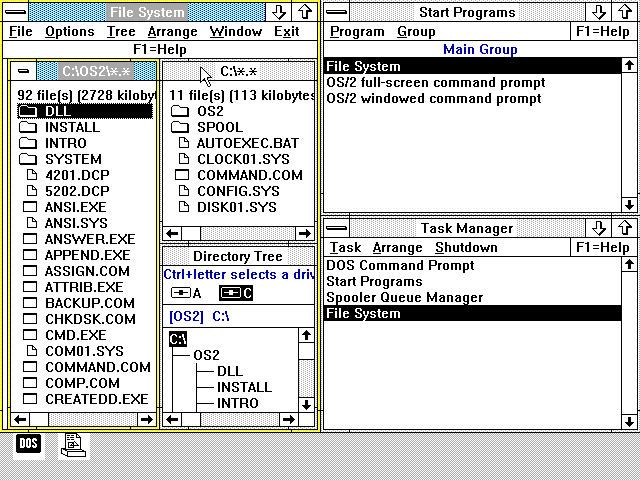Click F1=Help in Task Manager

click(603, 247)
